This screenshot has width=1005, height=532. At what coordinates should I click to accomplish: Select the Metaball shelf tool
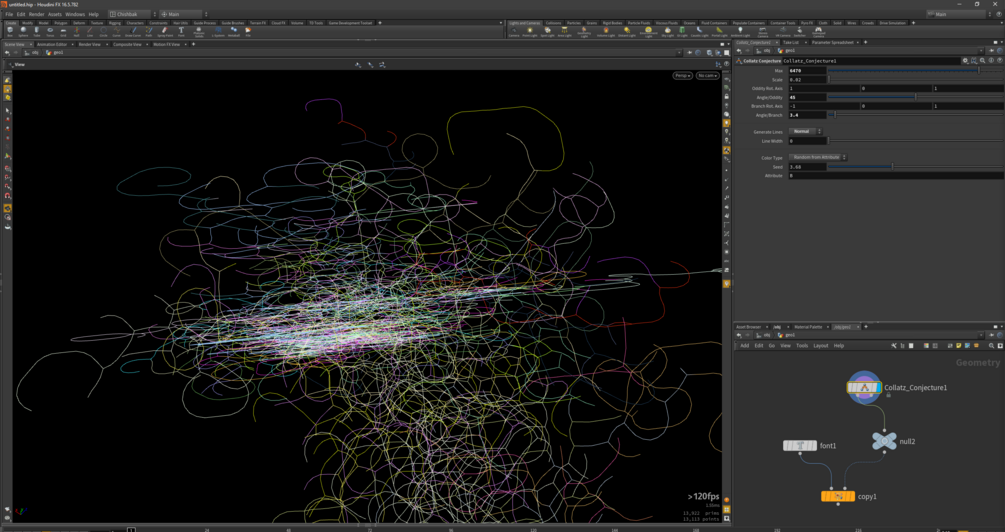click(x=234, y=31)
